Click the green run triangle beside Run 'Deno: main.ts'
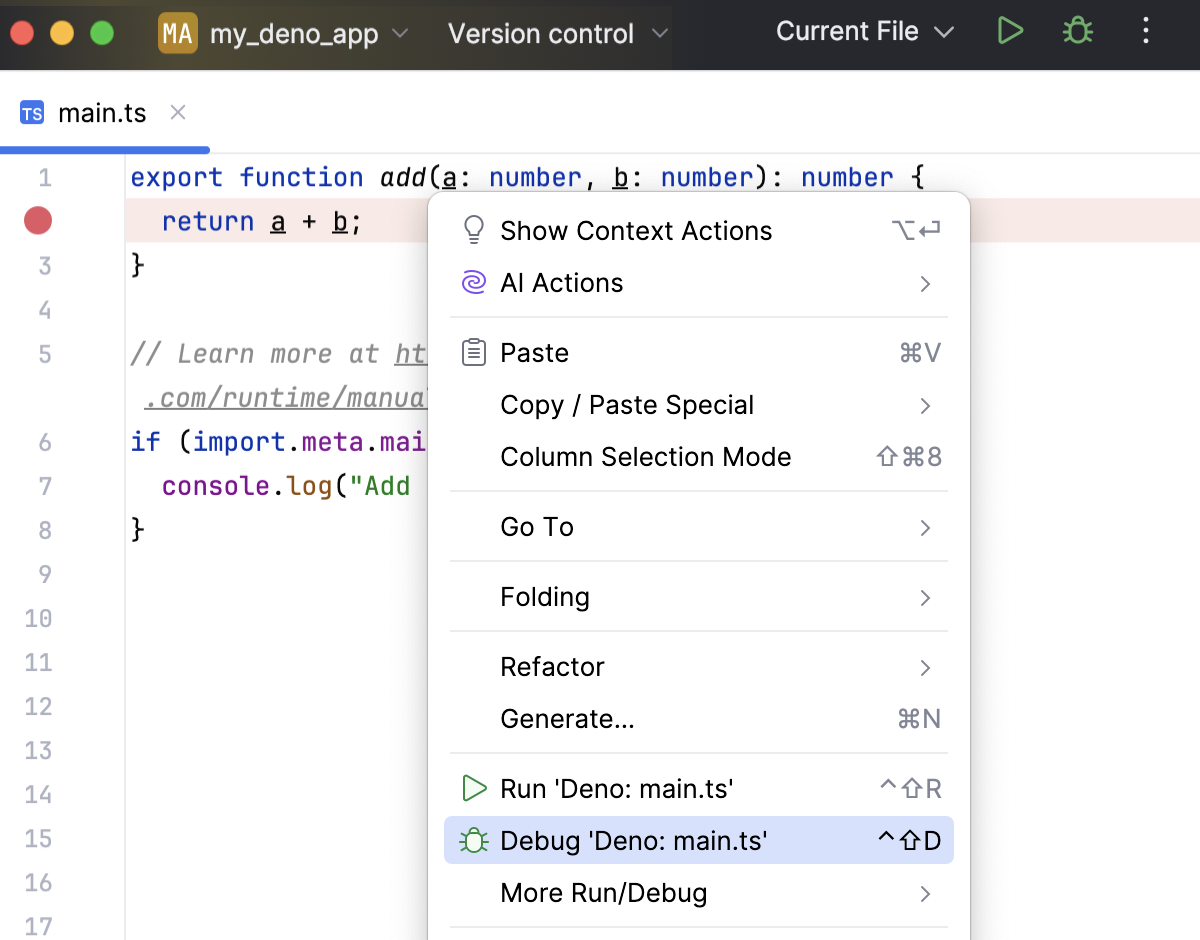 click(x=474, y=788)
